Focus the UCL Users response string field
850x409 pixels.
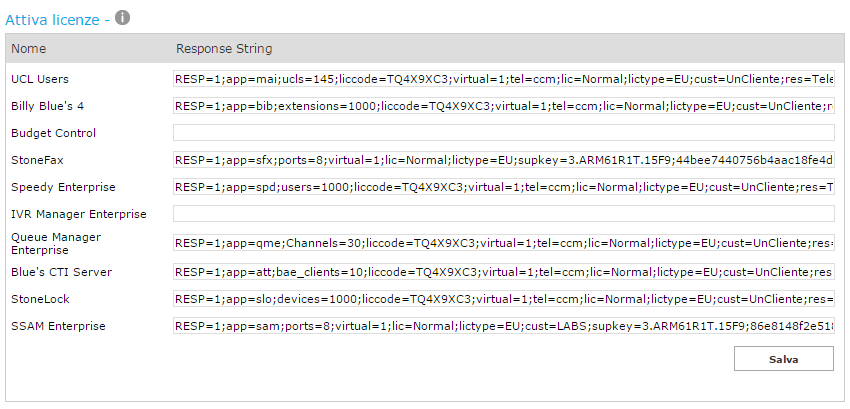click(x=503, y=79)
